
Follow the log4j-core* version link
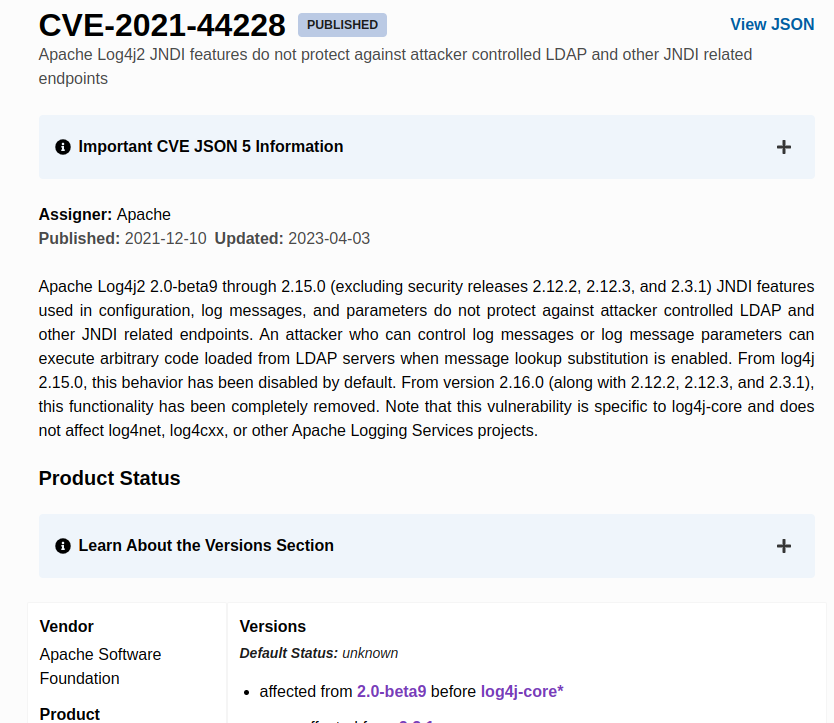tap(521, 691)
